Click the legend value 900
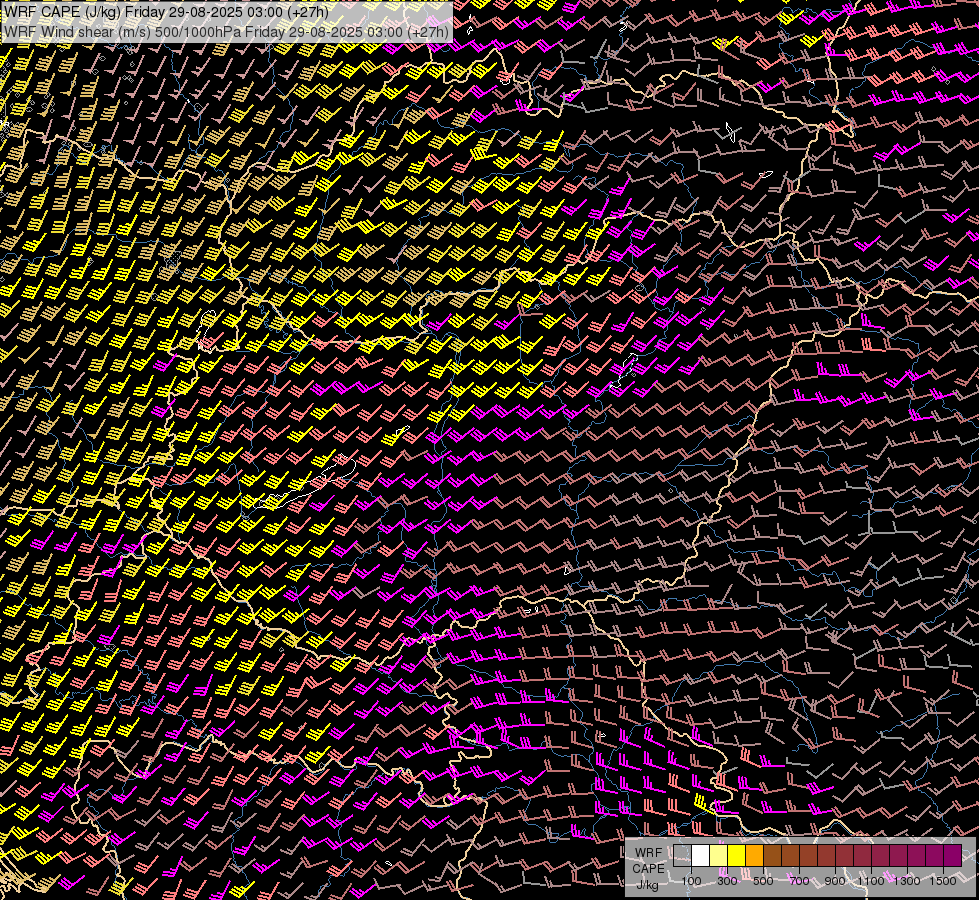This screenshot has height=900, width=979. pos(835,881)
